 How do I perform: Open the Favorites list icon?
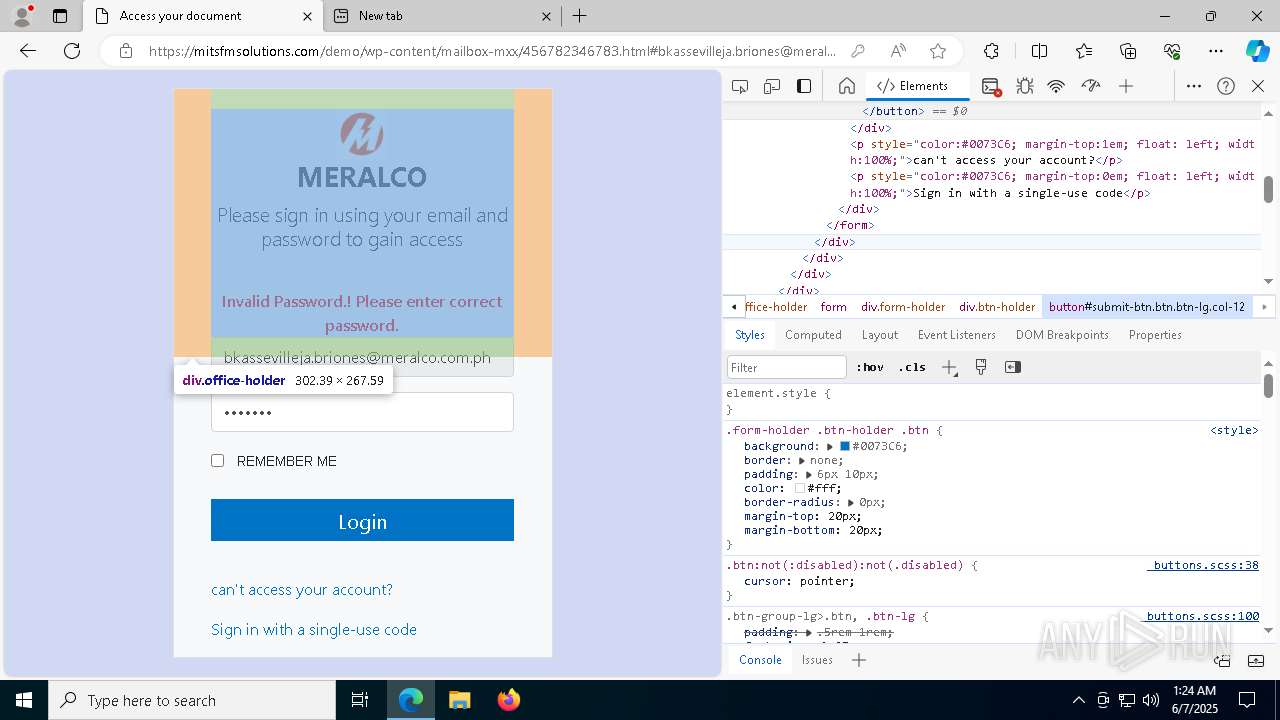pyautogui.click(x=1084, y=51)
